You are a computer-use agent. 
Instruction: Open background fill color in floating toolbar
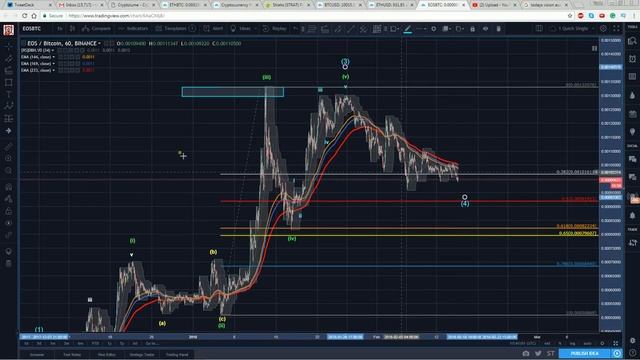[x=447, y=29]
